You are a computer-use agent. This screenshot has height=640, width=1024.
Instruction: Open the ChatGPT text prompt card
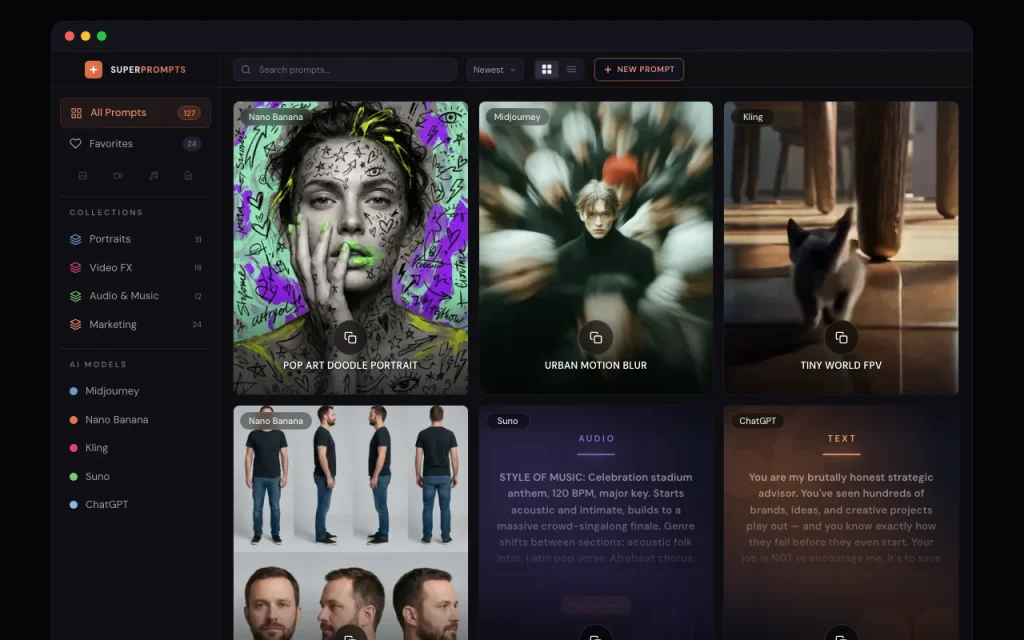(841, 522)
